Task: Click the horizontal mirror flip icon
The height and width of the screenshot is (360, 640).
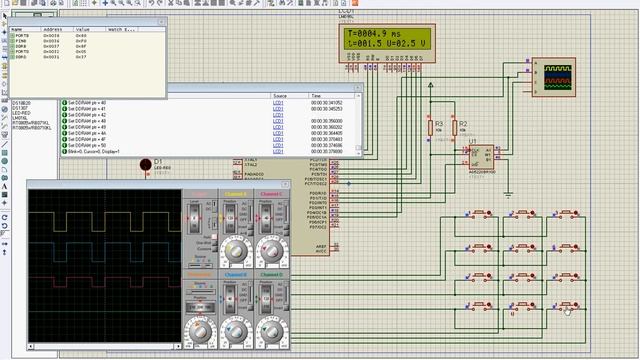Action: tap(4, 244)
